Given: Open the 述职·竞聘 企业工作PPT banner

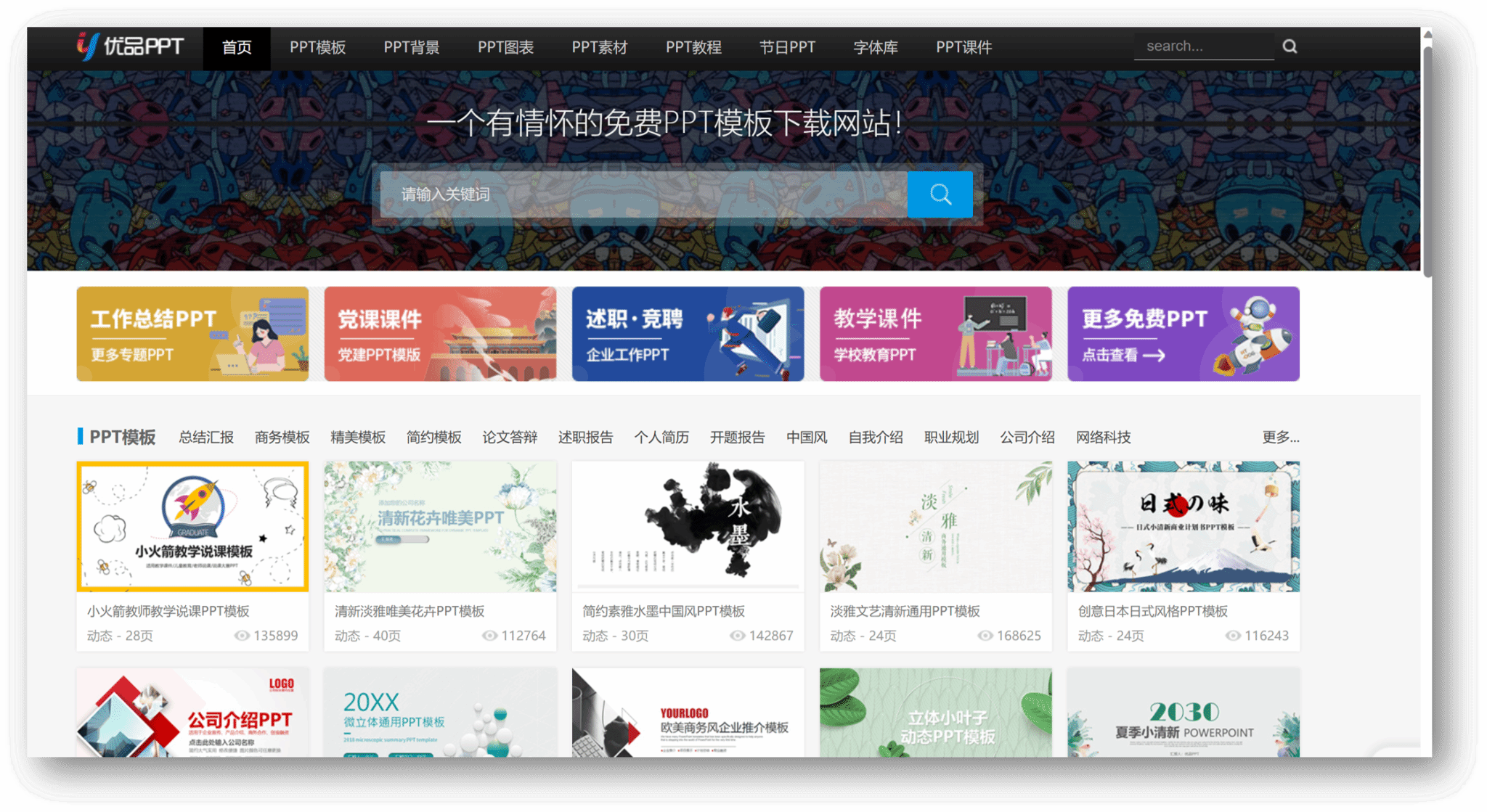Looking at the screenshot, I should [688, 334].
